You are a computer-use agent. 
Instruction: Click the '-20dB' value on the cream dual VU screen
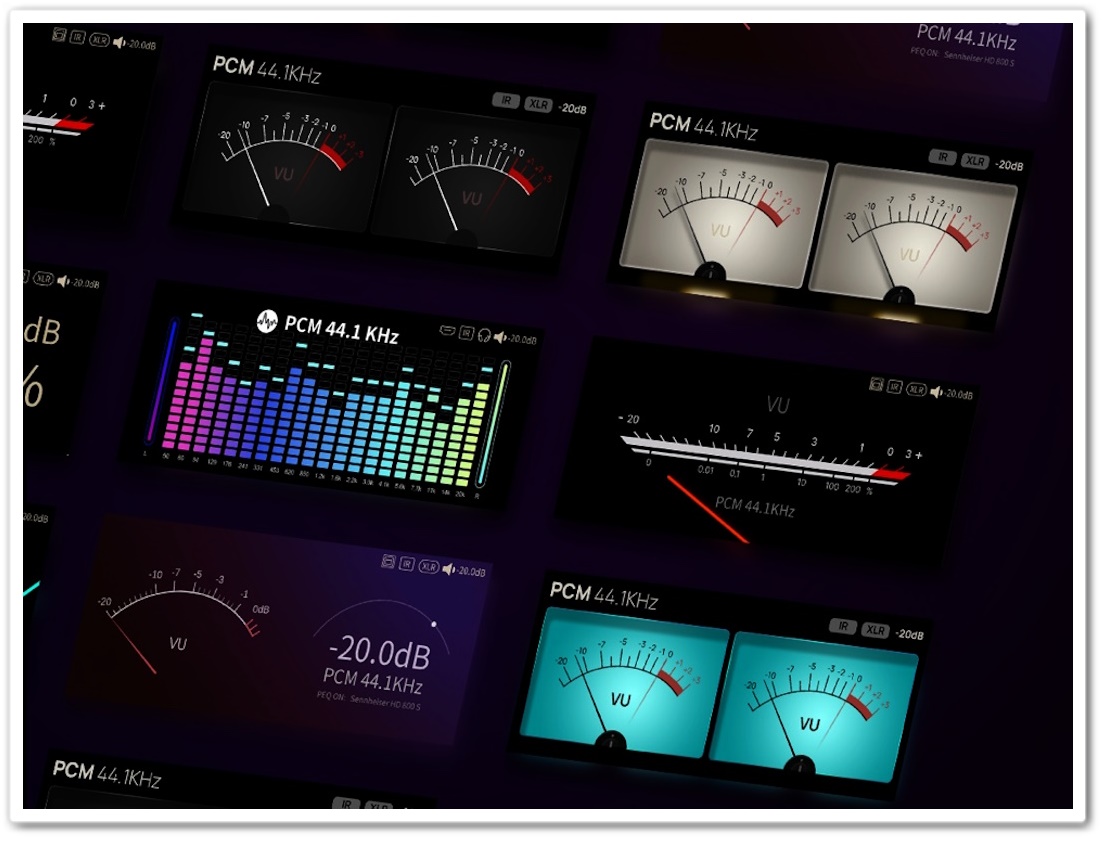[x=1008, y=165]
